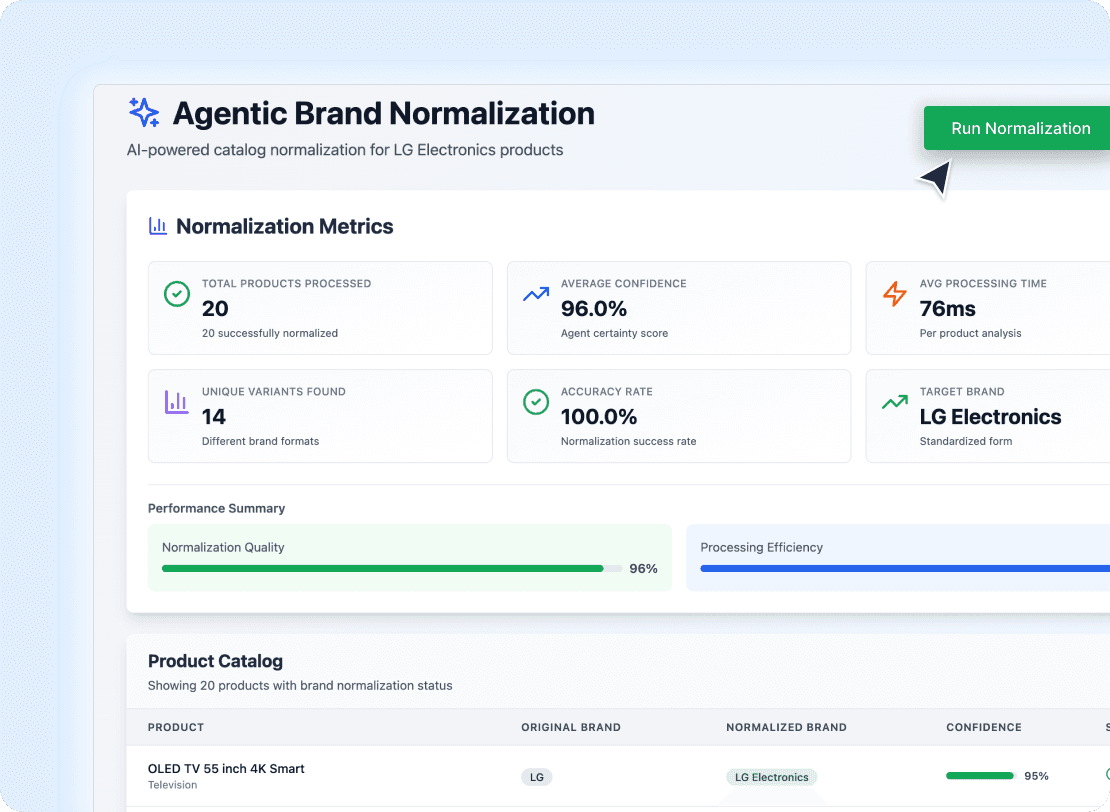The image size is (1110, 812).
Task: Click the bar chart icon next to Normalization Metrics
Action: (157, 226)
